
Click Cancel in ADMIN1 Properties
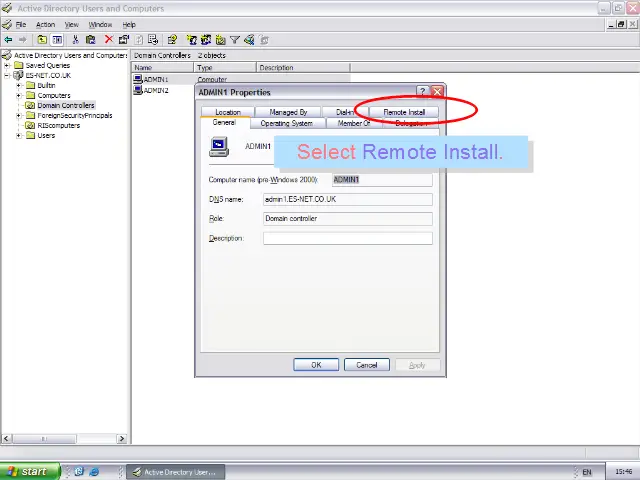pyautogui.click(x=367, y=365)
